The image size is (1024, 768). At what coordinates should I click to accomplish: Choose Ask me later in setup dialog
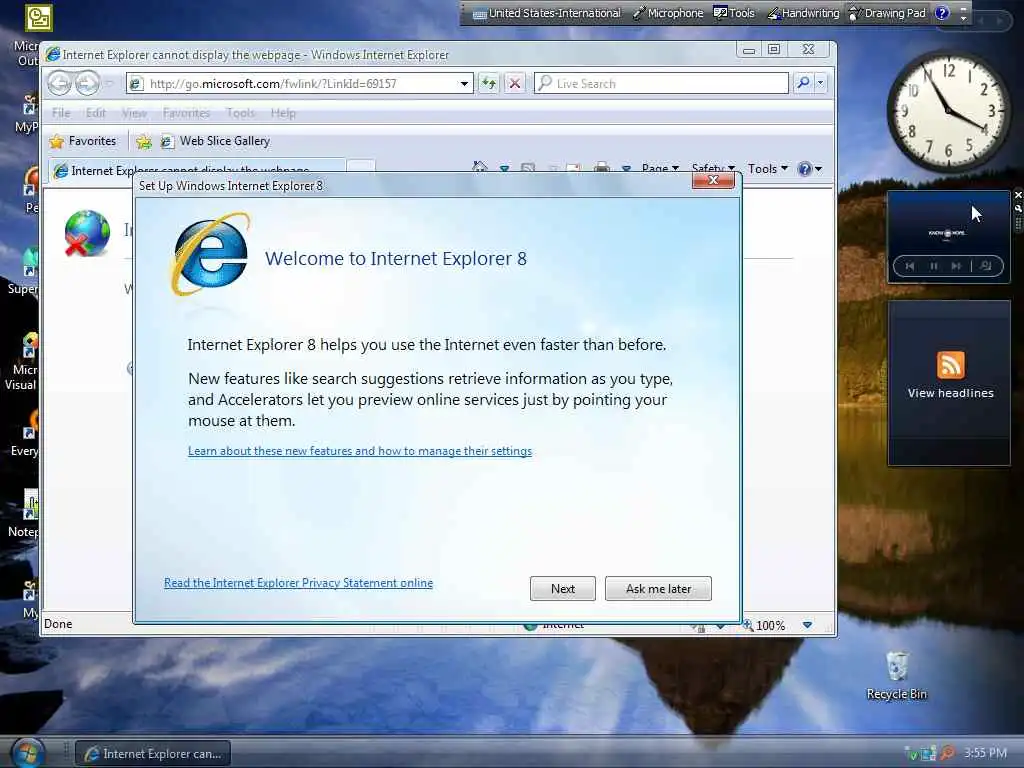(658, 588)
